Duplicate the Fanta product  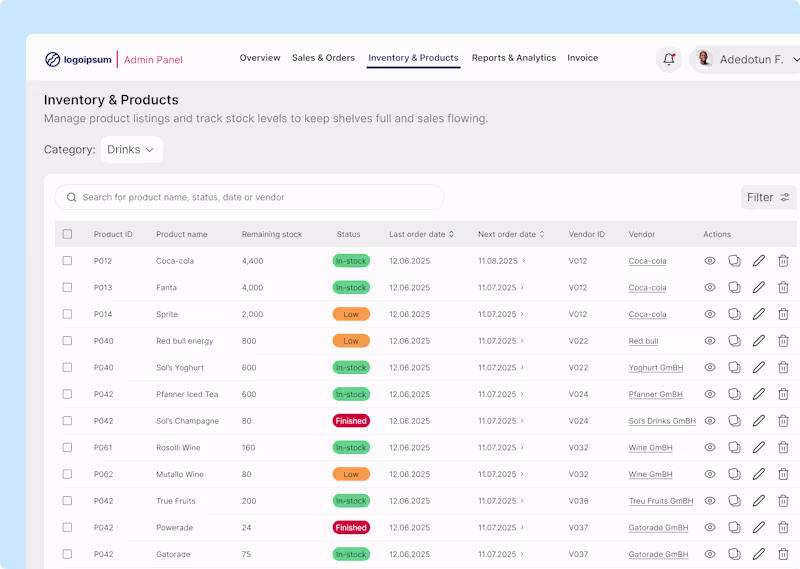(x=734, y=287)
